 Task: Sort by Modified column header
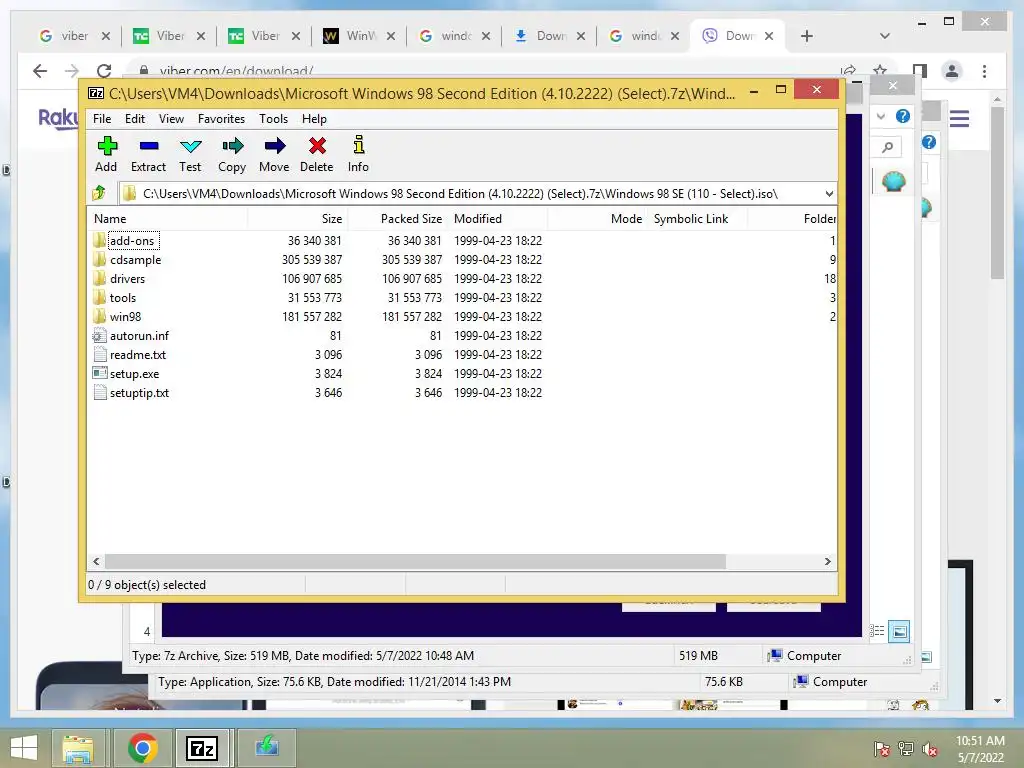click(498, 219)
